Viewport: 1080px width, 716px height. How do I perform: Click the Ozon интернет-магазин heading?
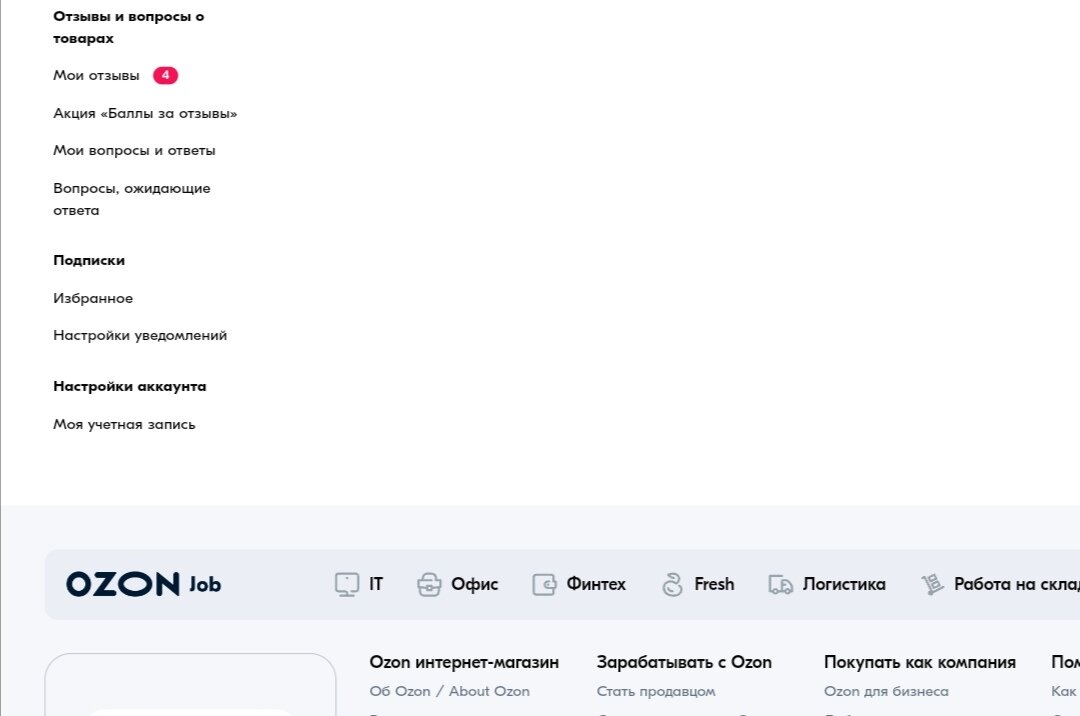coord(464,662)
